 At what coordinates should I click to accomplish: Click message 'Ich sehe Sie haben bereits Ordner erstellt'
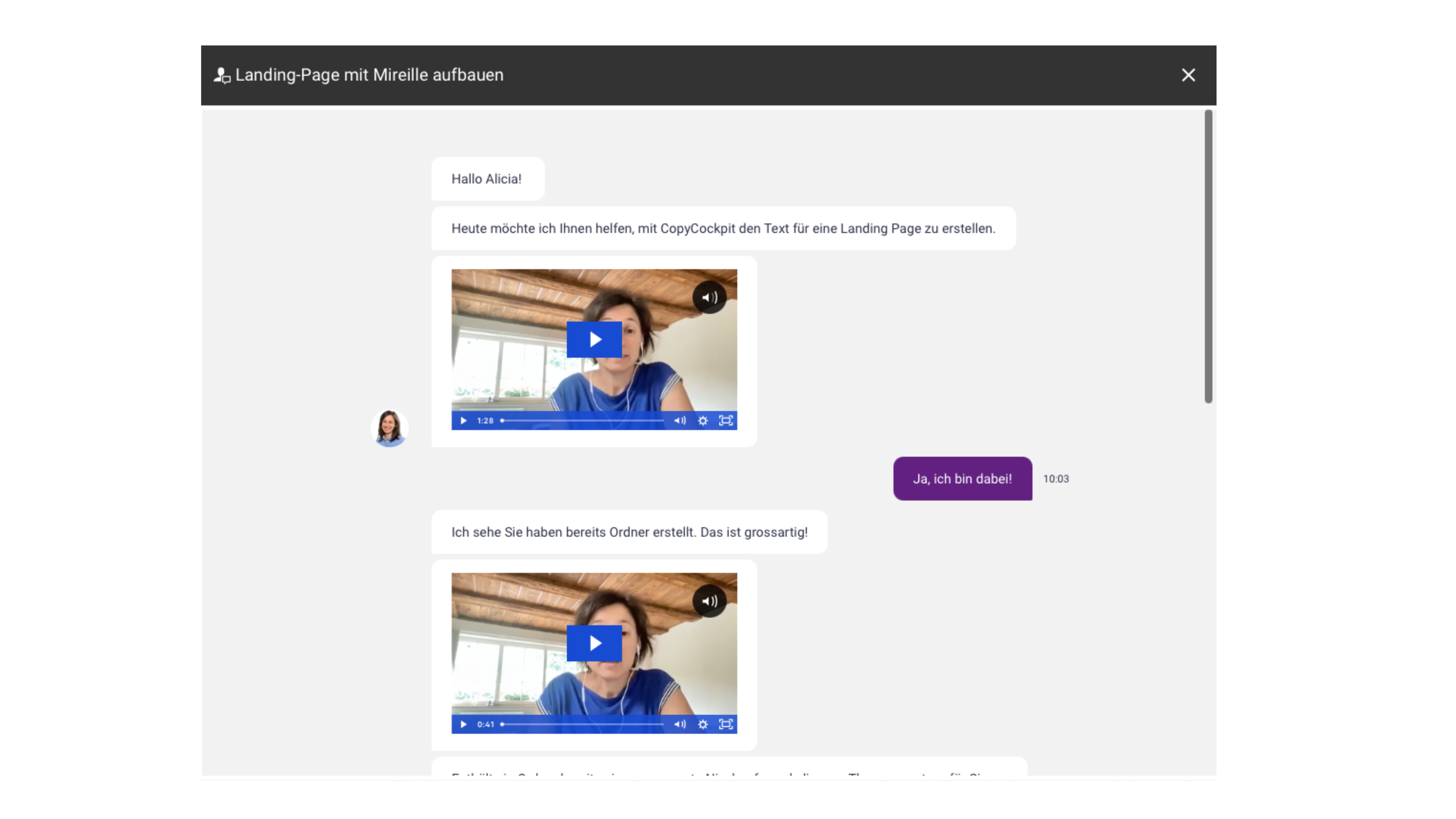(x=630, y=532)
